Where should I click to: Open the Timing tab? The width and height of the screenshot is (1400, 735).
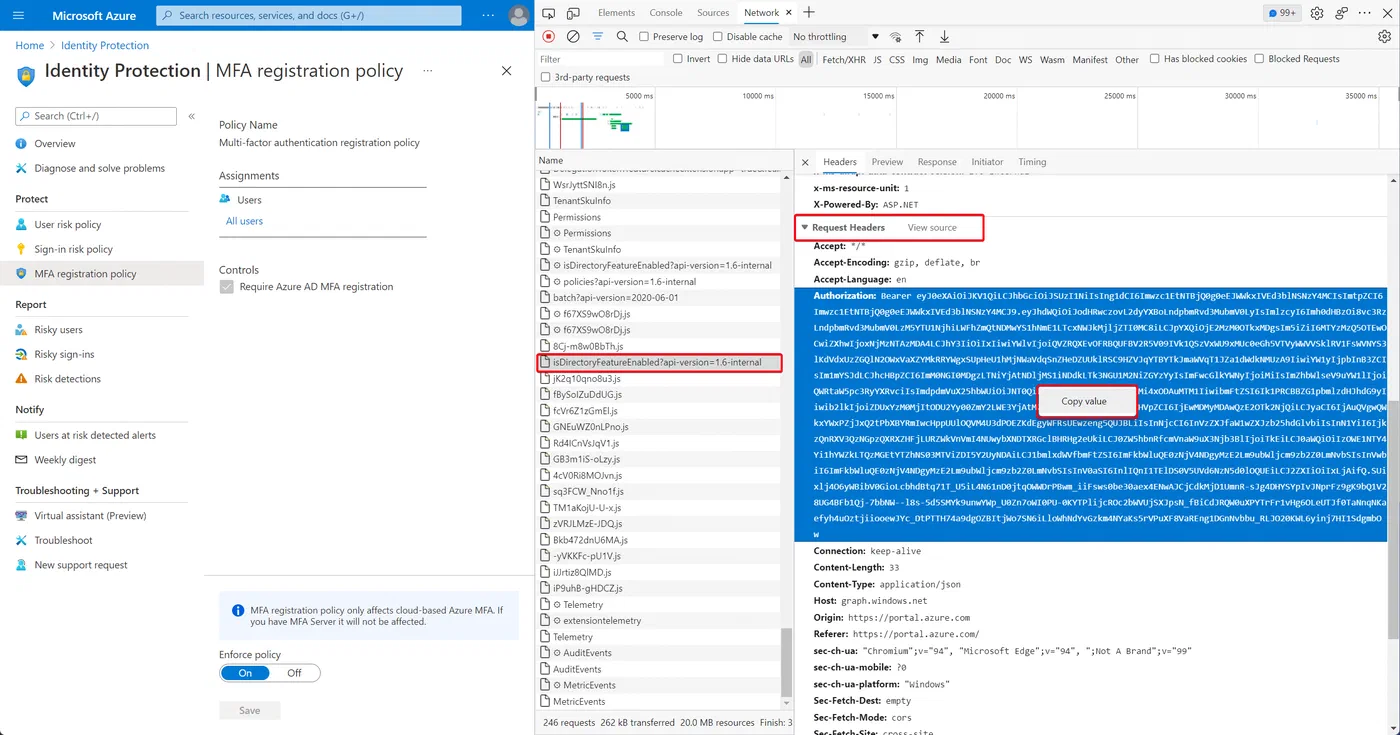point(1032,162)
